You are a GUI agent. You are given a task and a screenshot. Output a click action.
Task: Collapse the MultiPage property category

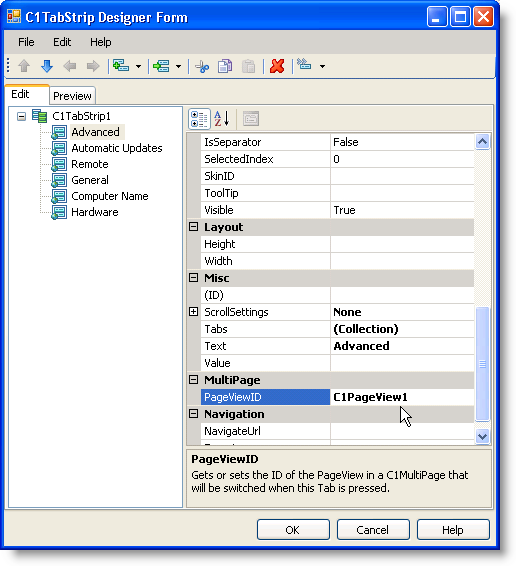(x=194, y=379)
